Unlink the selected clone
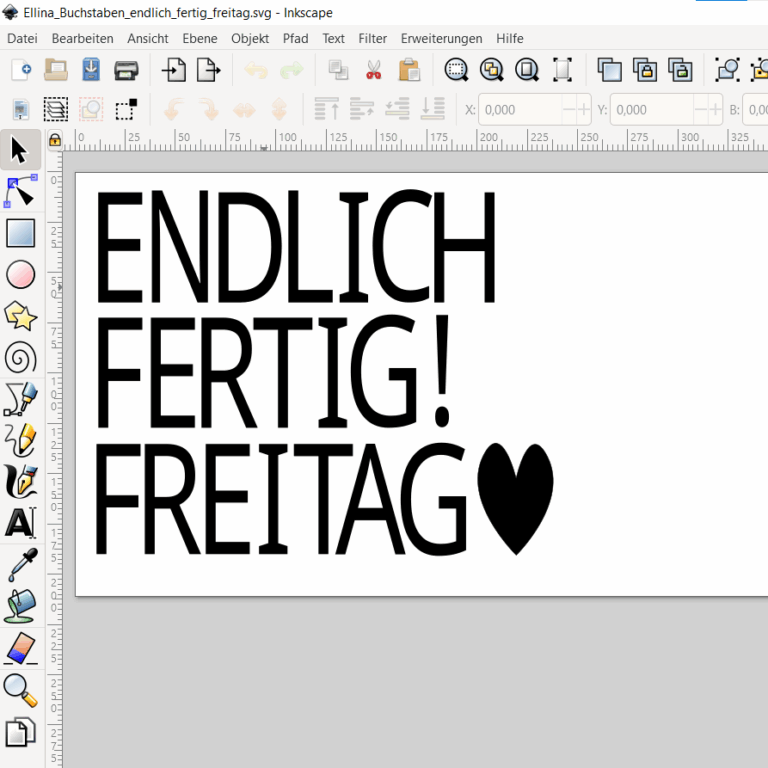 click(680, 70)
